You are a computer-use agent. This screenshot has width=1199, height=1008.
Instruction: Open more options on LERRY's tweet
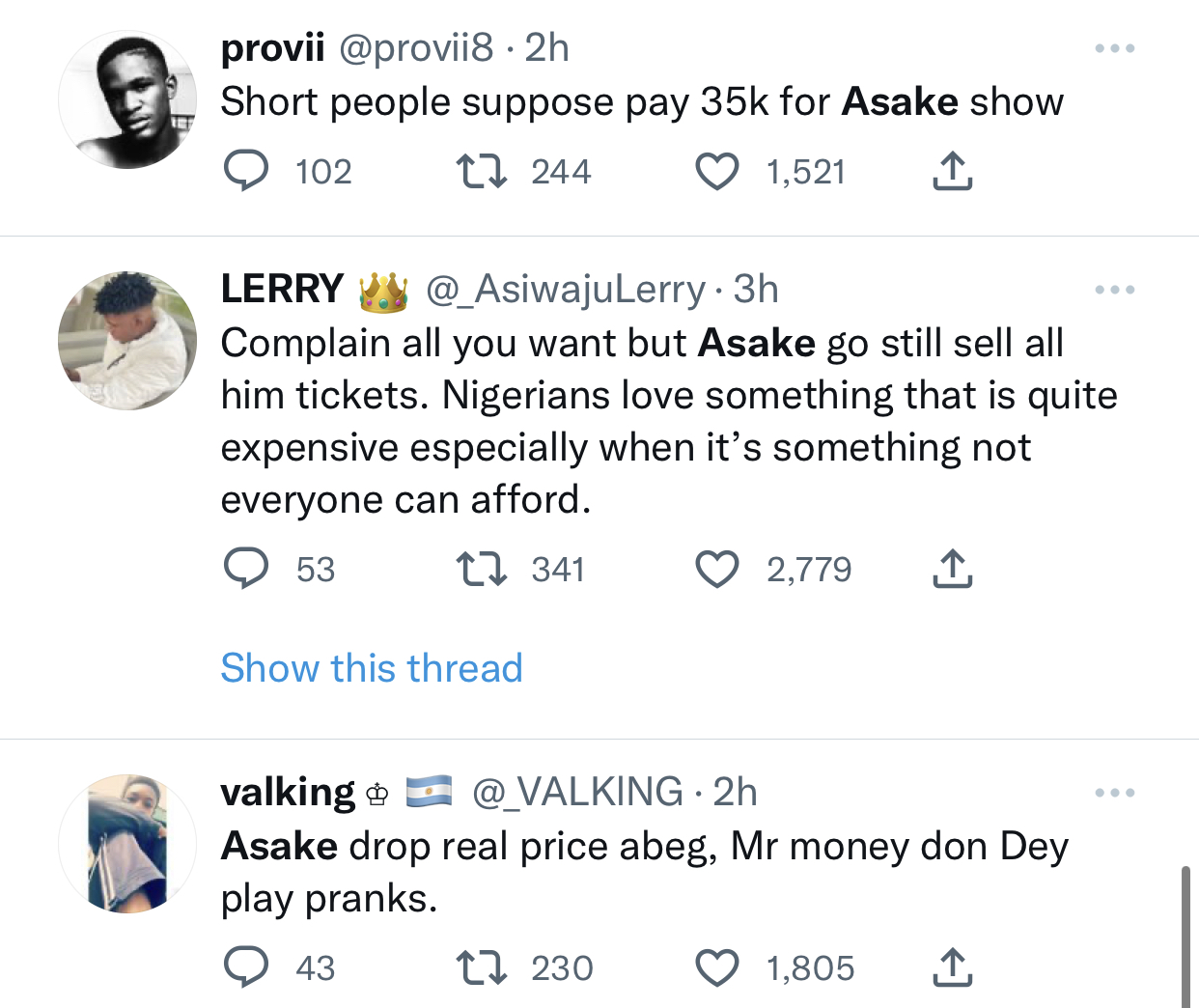coord(1115,290)
